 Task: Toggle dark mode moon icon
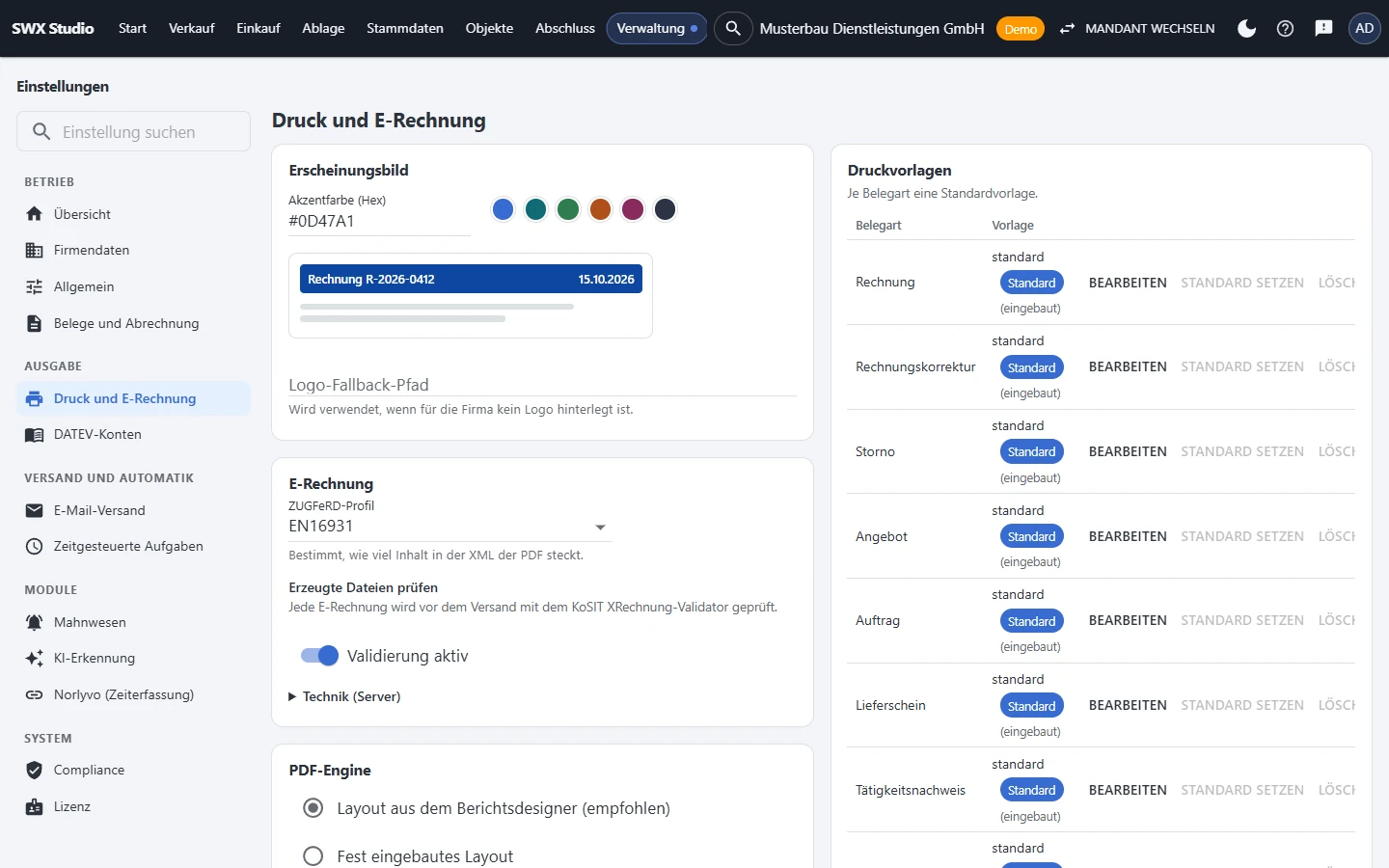coord(1247,28)
